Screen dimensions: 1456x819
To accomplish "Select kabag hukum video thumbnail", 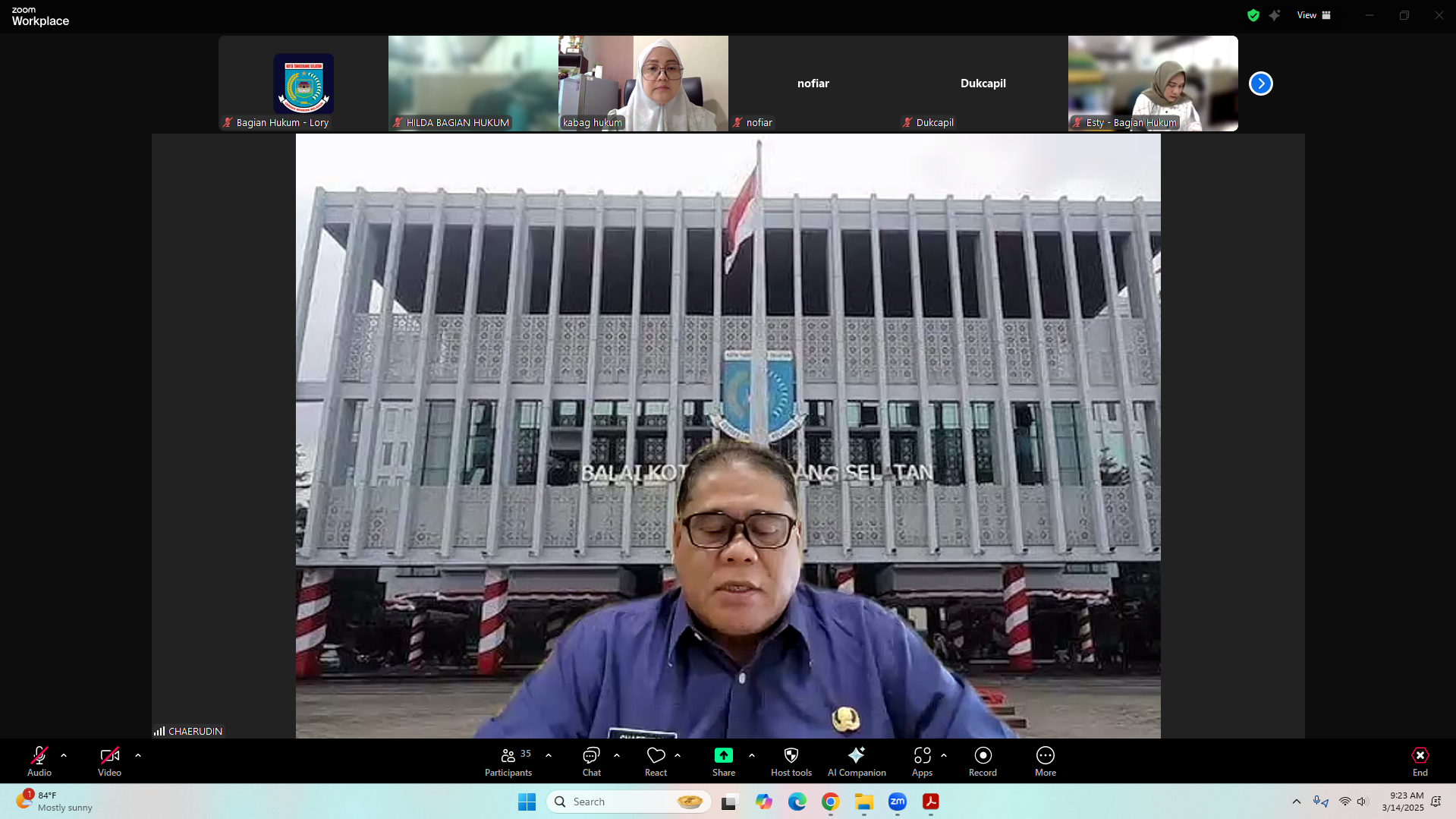I will point(643,83).
